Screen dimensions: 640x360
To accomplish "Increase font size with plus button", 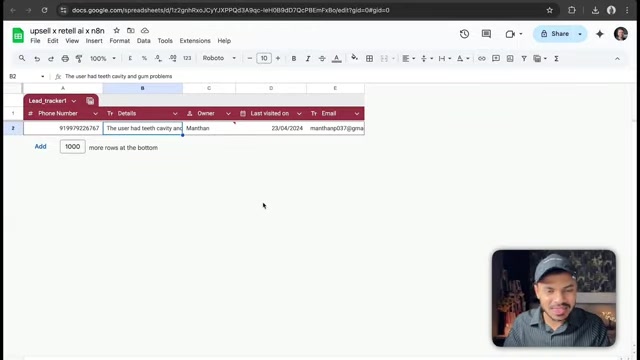I will pyautogui.click(x=278, y=58).
